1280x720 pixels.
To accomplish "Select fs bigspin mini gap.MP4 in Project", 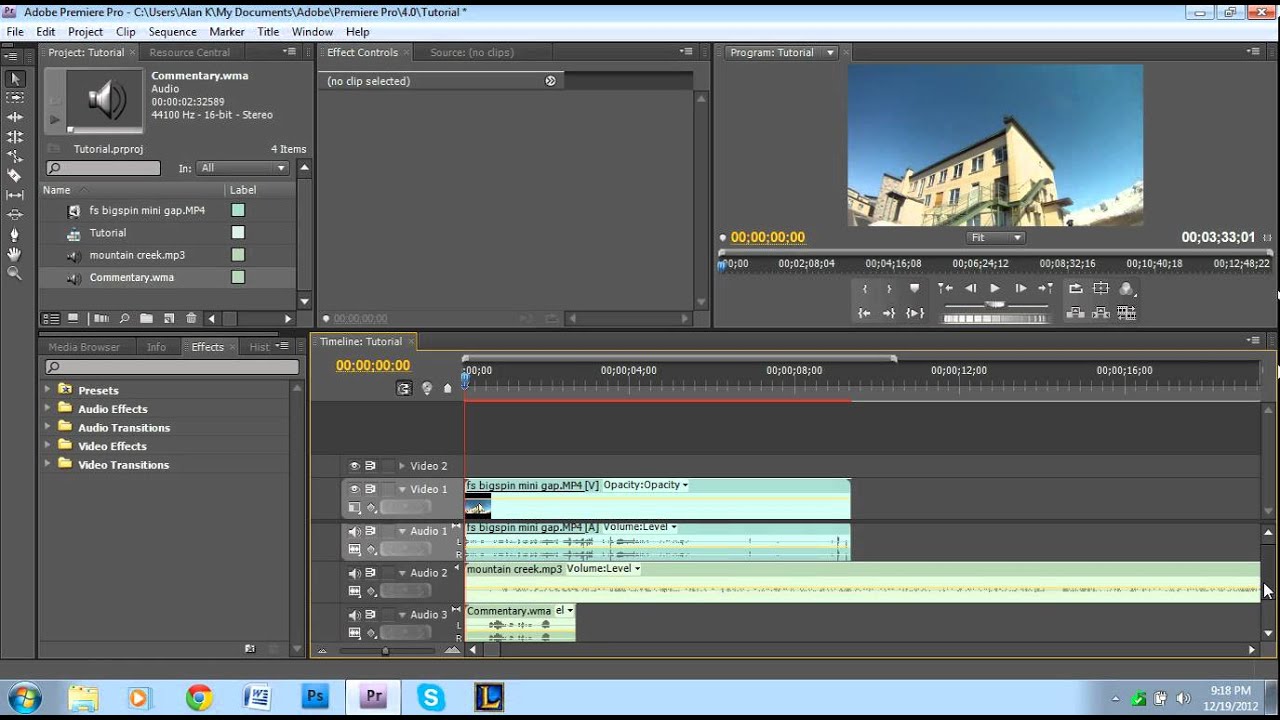I will coord(147,211).
